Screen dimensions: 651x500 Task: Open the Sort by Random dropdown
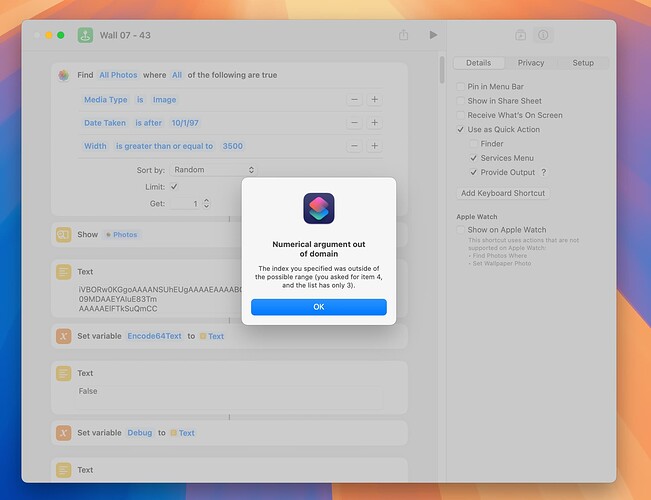[x=213, y=170]
